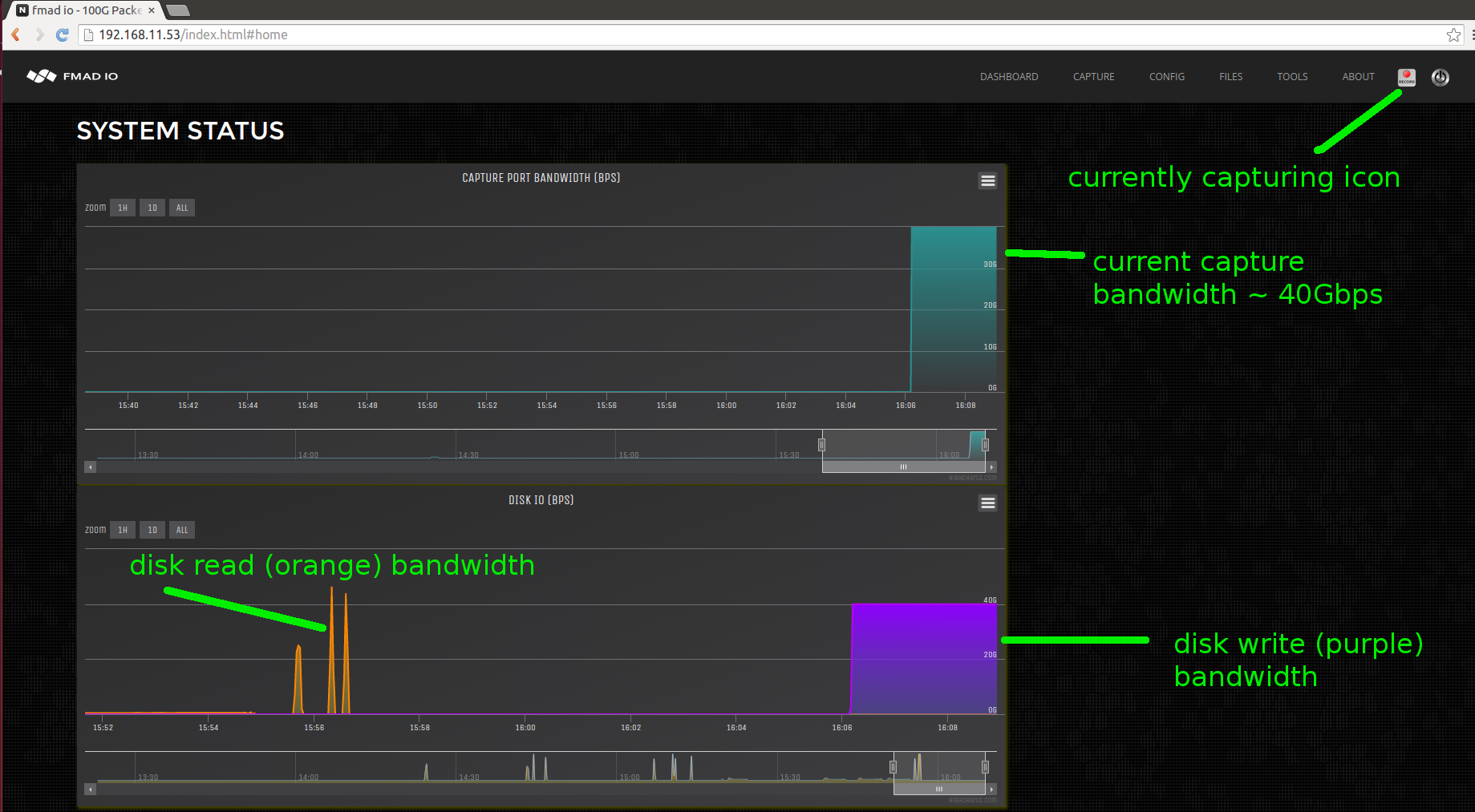
Task: Click the browser back arrow
Action: pos(14,34)
